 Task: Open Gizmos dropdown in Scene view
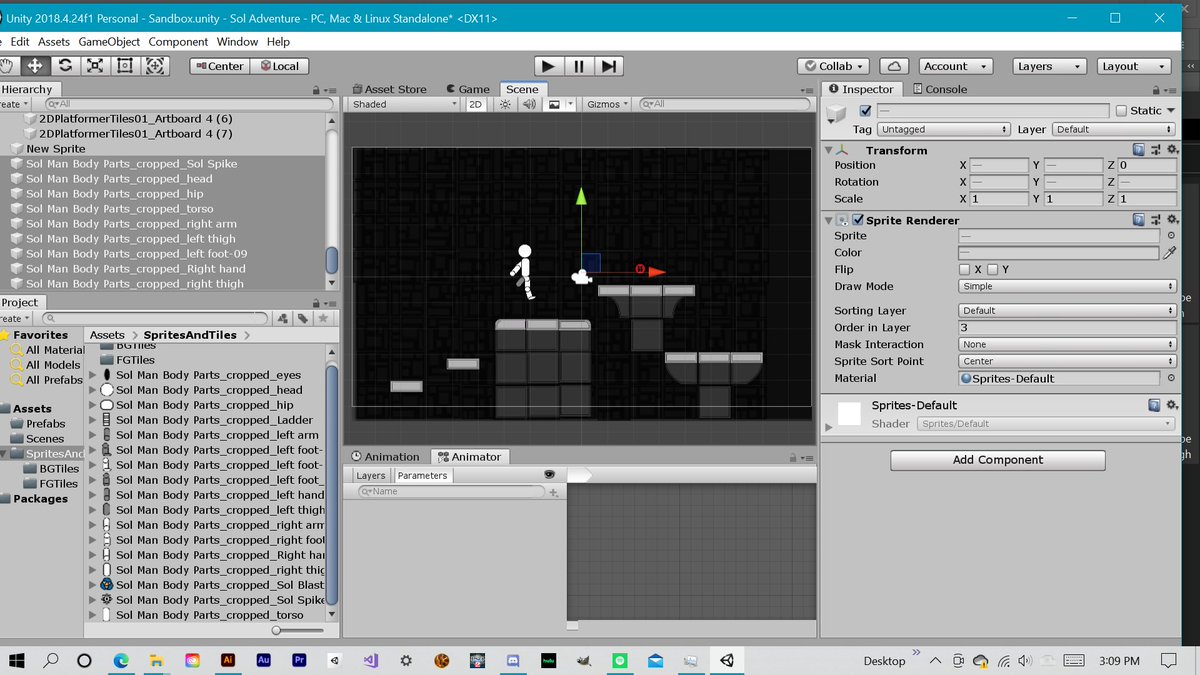tap(608, 104)
